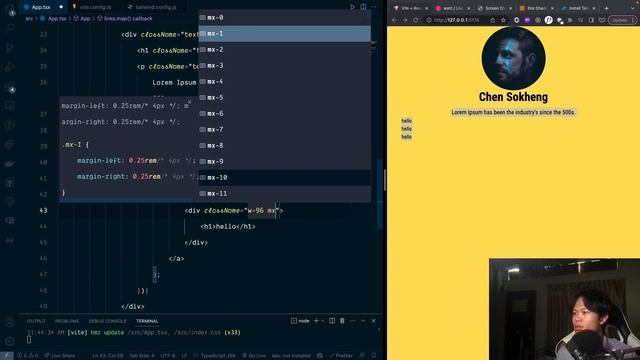Choose mx-2 in suggestion list
The width and height of the screenshot is (640, 360).
[284, 49]
